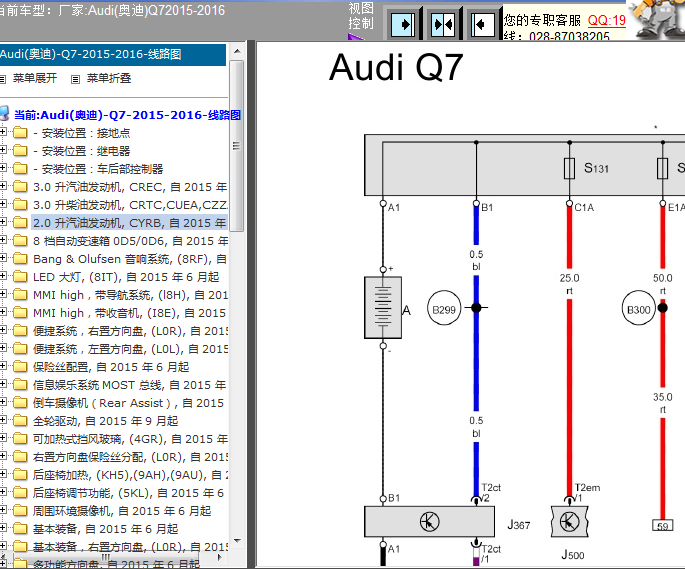The height and width of the screenshot is (569, 685).
Task: Select 8 档自动变速箱 0D5/0D6 tree item
Action: pos(130,241)
